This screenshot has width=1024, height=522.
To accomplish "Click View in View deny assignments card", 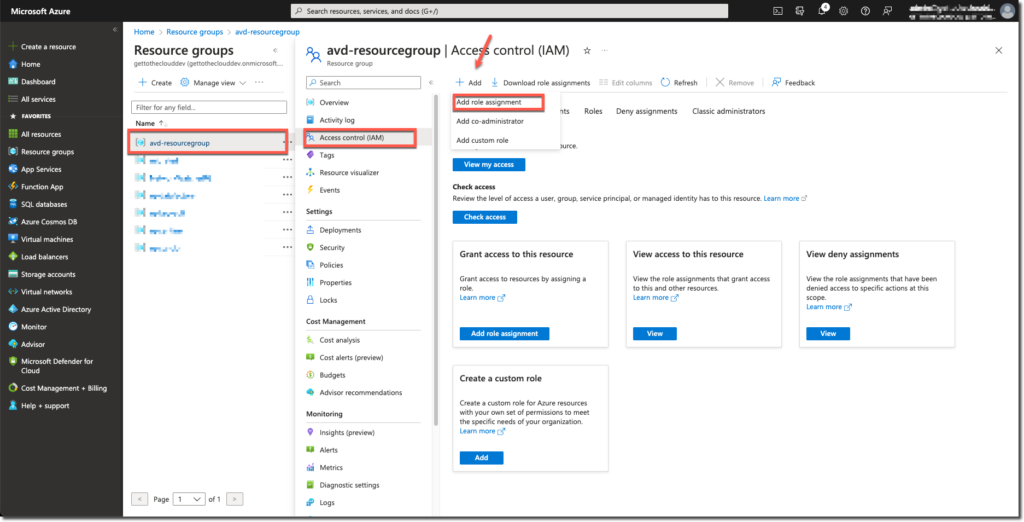I will click(x=827, y=334).
